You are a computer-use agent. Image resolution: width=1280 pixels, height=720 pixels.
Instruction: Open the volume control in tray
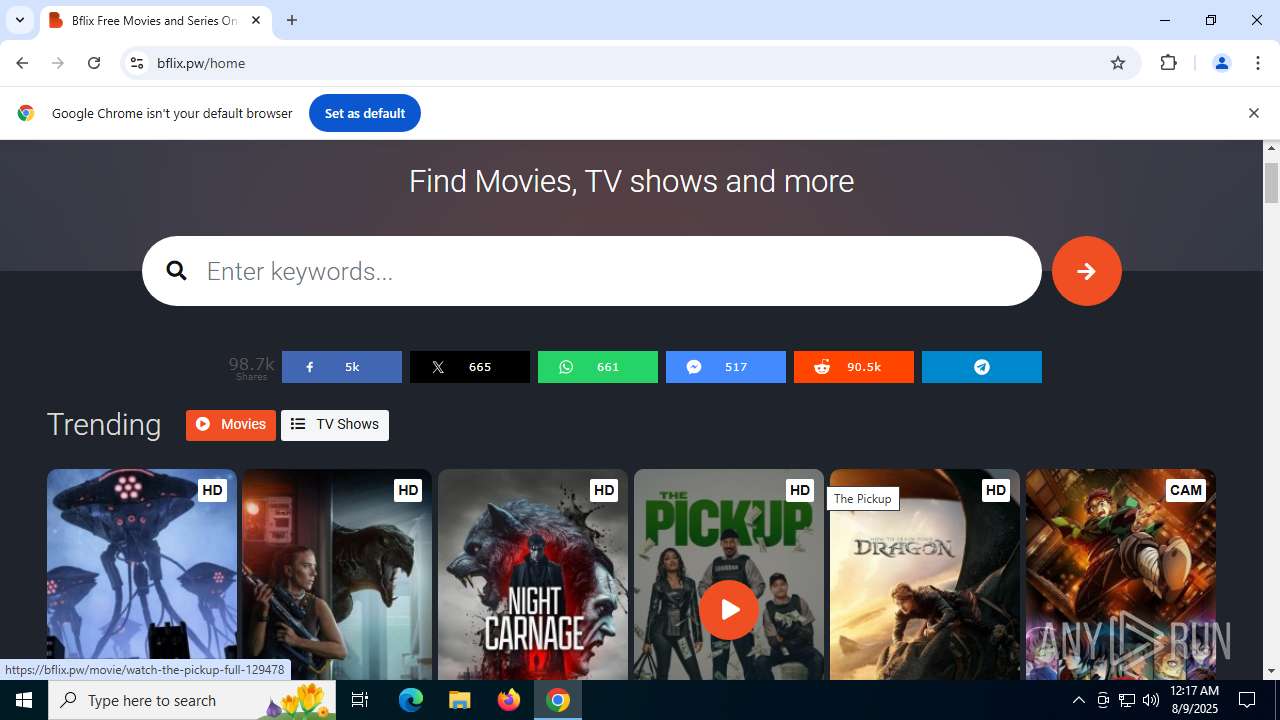[x=1151, y=700]
